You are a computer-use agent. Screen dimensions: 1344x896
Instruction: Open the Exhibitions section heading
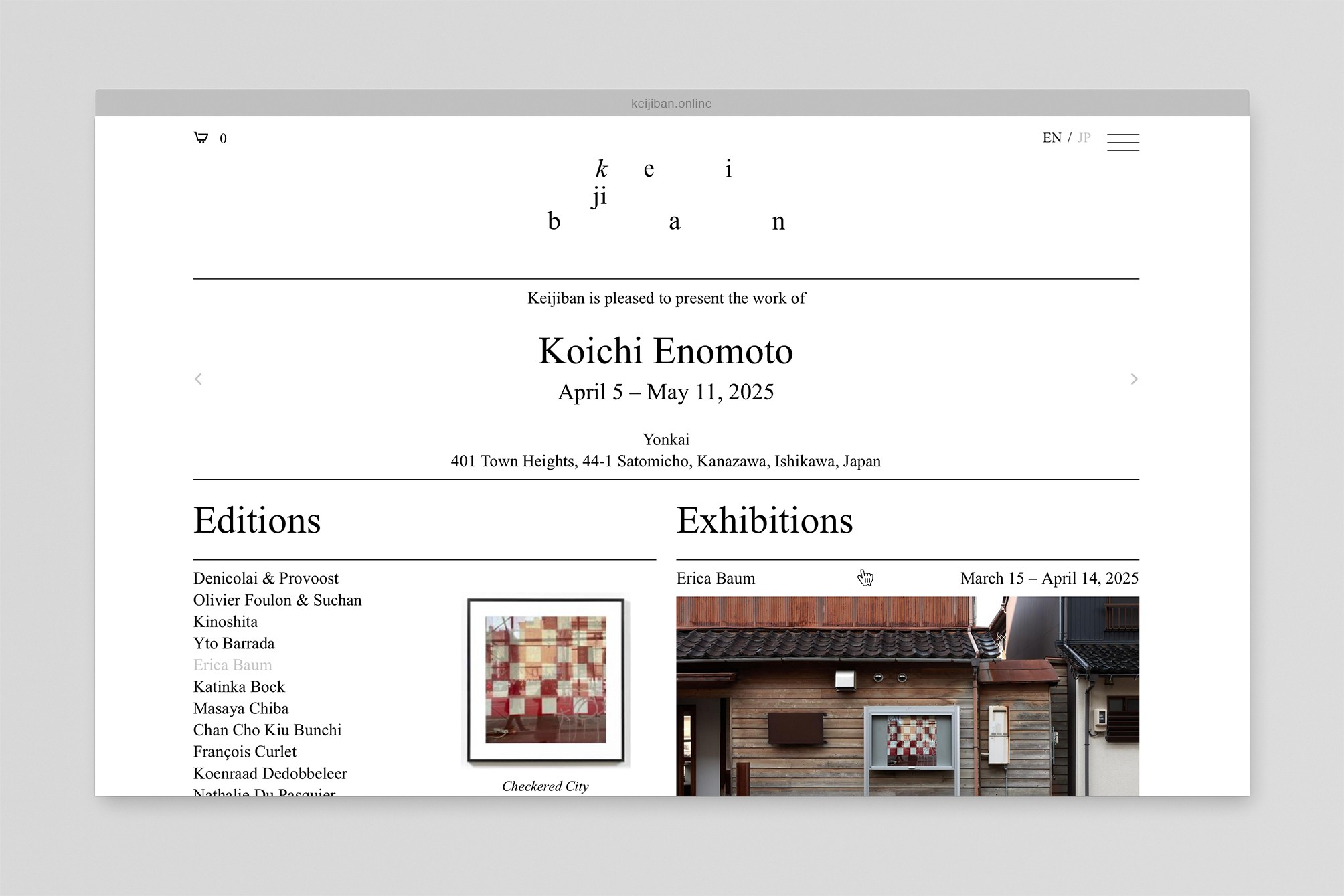pos(765,521)
